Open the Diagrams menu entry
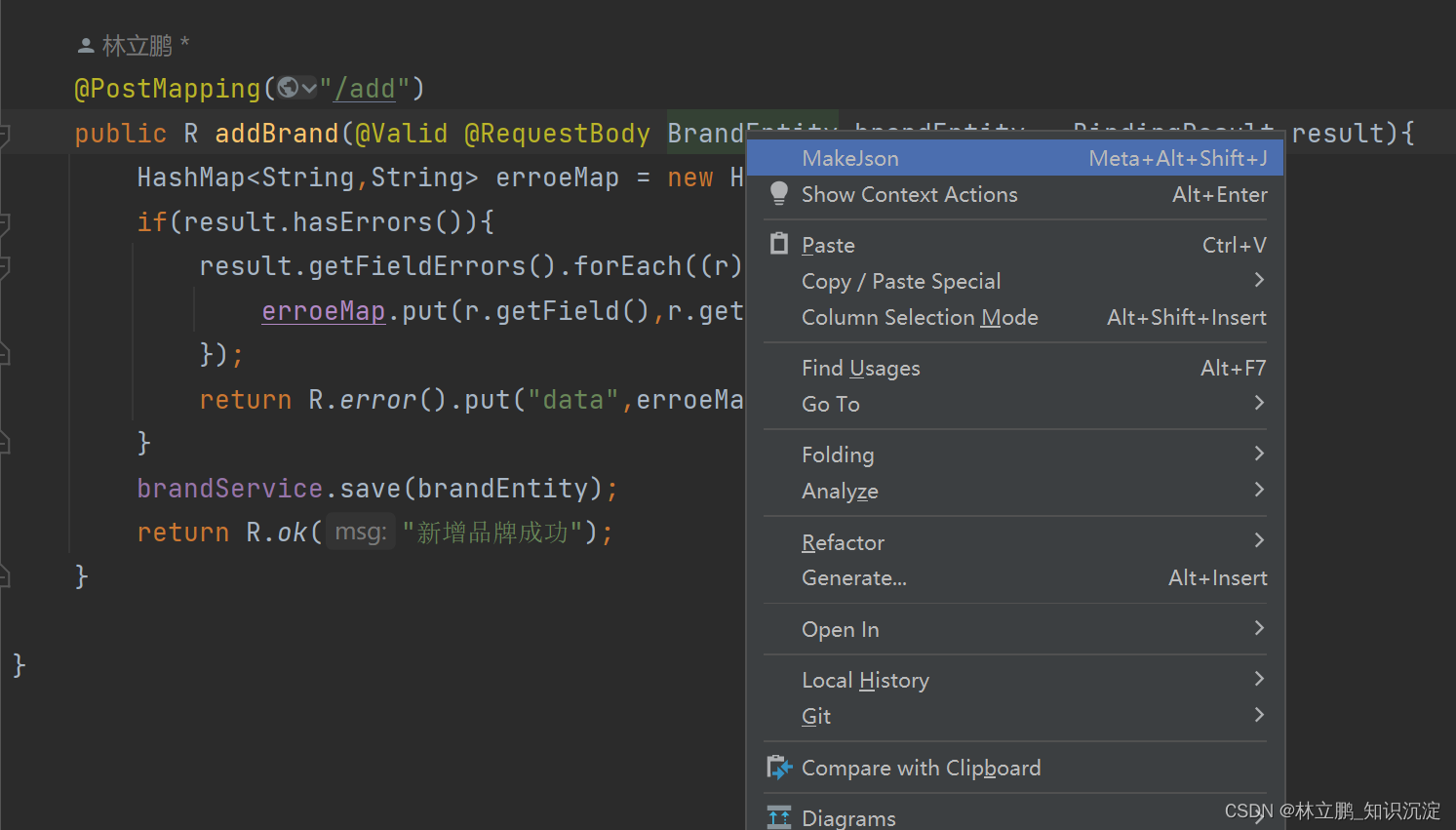 (x=1014, y=817)
